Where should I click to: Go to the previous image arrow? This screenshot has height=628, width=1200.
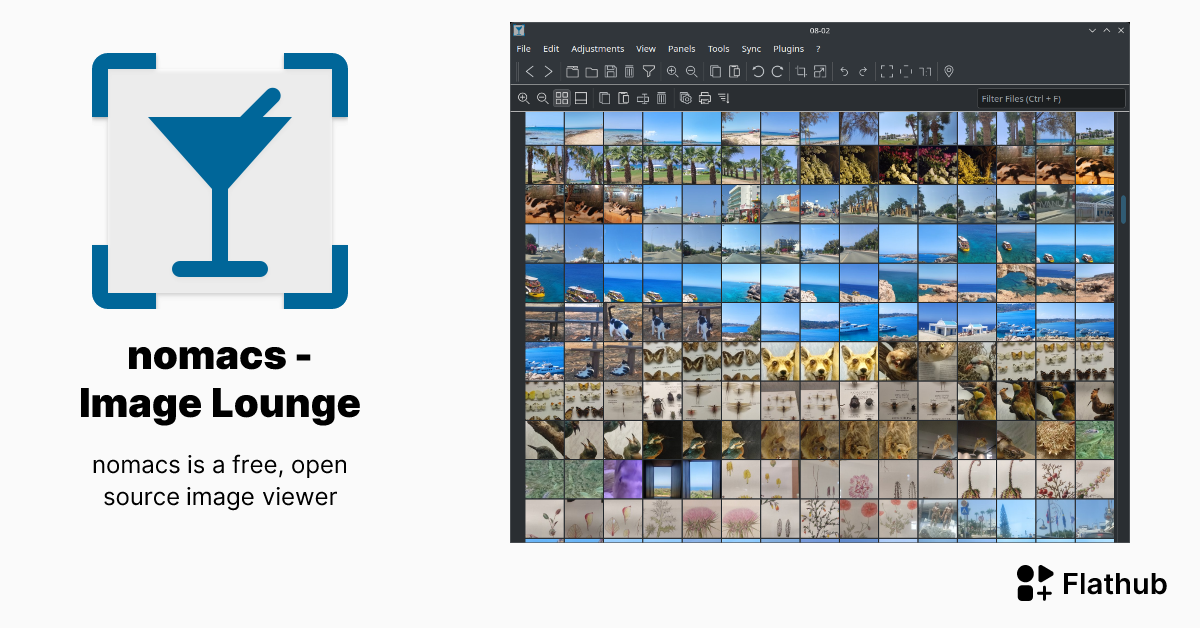530,71
